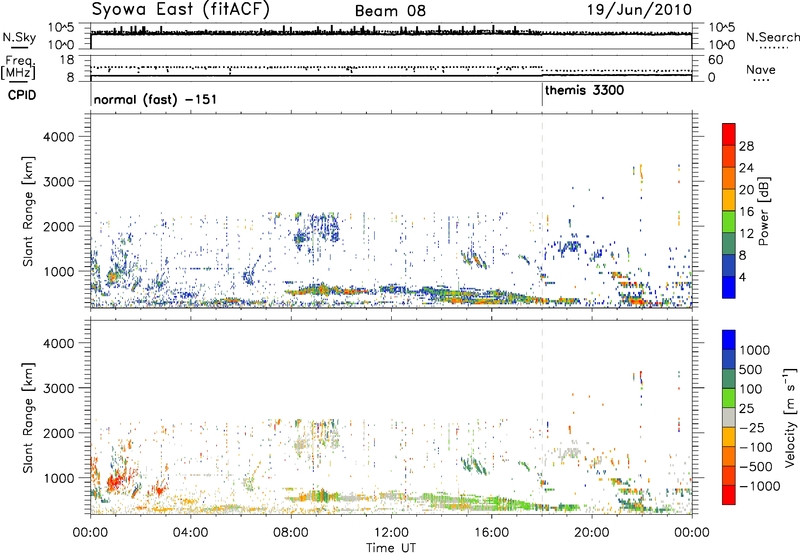Viewport: 800px width, 554px height.
Task: Click the date '19/Jun/2010'
Action: click(639, 9)
